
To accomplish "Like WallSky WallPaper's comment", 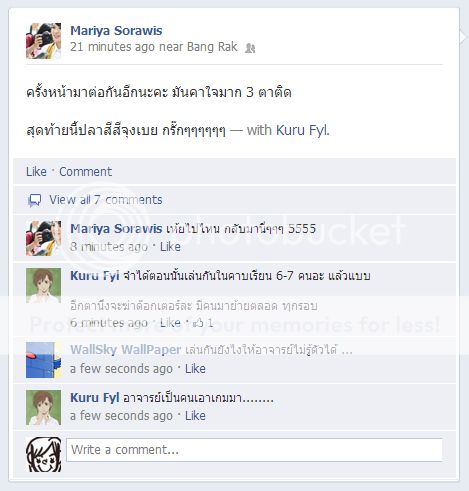I will [x=195, y=369].
